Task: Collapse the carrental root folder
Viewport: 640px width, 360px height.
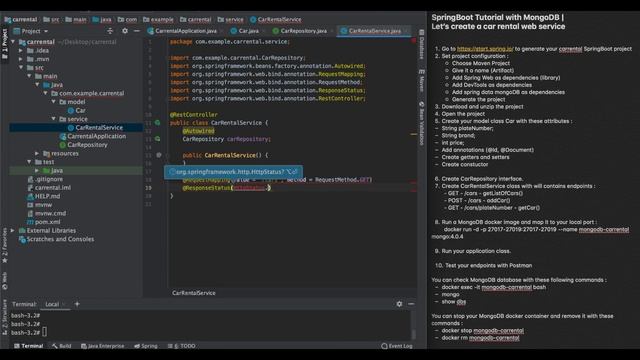Action: click(13, 42)
